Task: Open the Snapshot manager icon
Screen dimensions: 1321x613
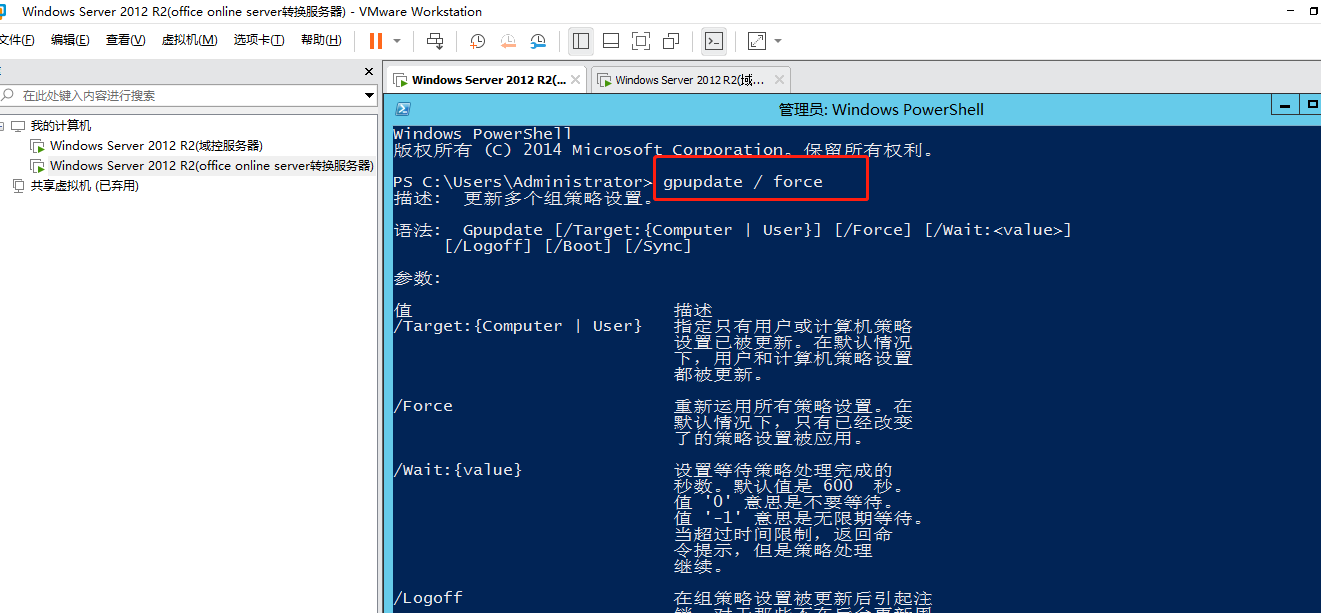Action: click(x=538, y=41)
